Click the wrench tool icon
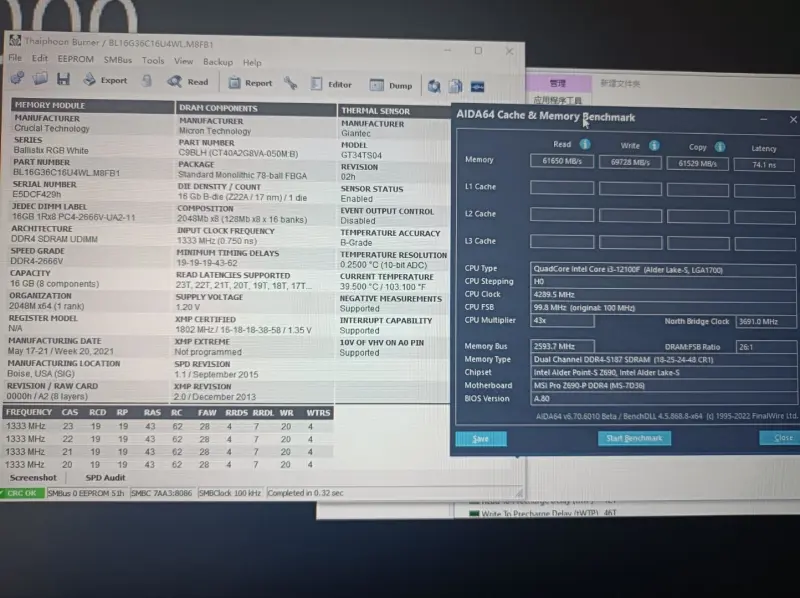The image size is (800, 598). 291,83
